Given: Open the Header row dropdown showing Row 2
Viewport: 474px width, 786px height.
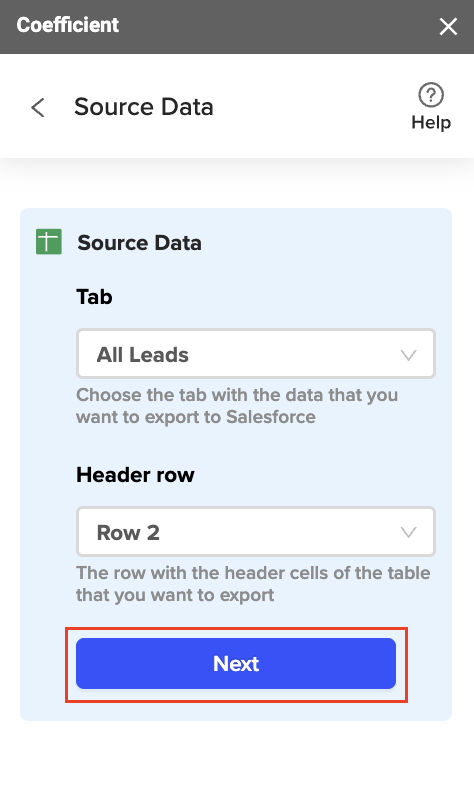Looking at the screenshot, I should tap(256, 532).
